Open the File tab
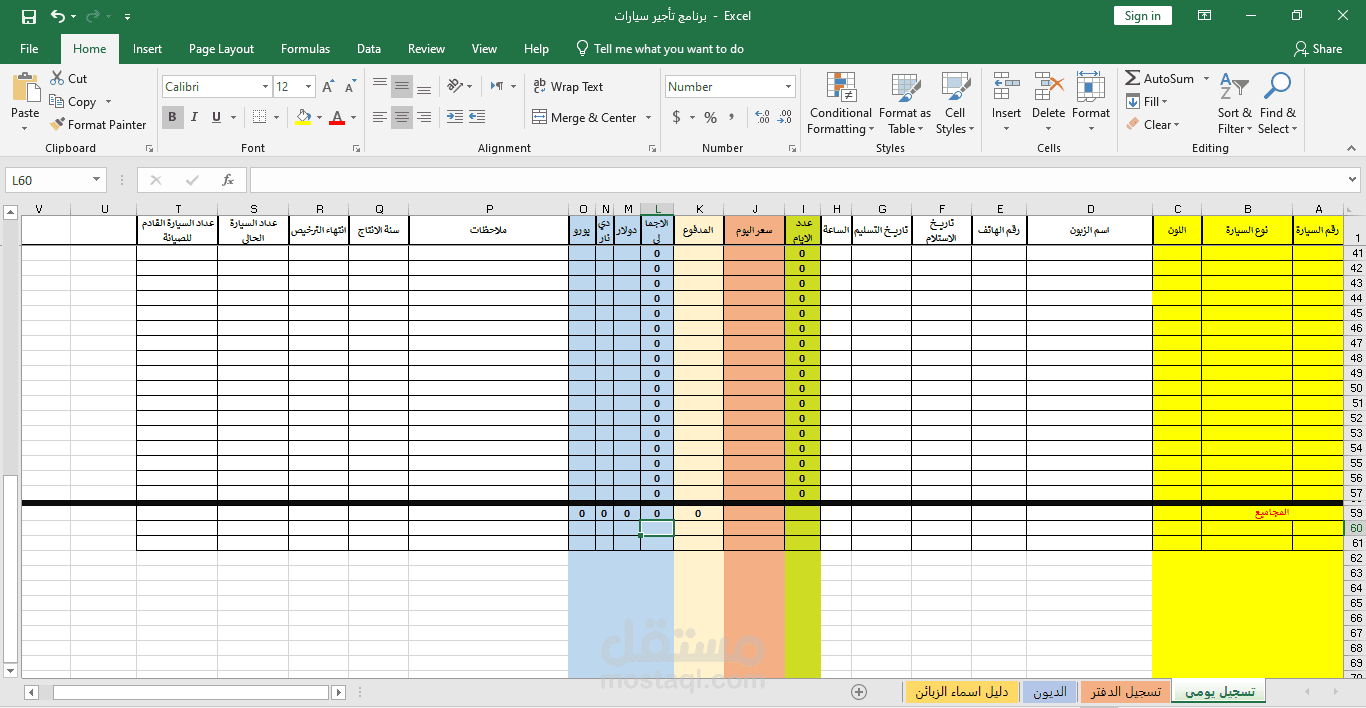 click(29, 49)
